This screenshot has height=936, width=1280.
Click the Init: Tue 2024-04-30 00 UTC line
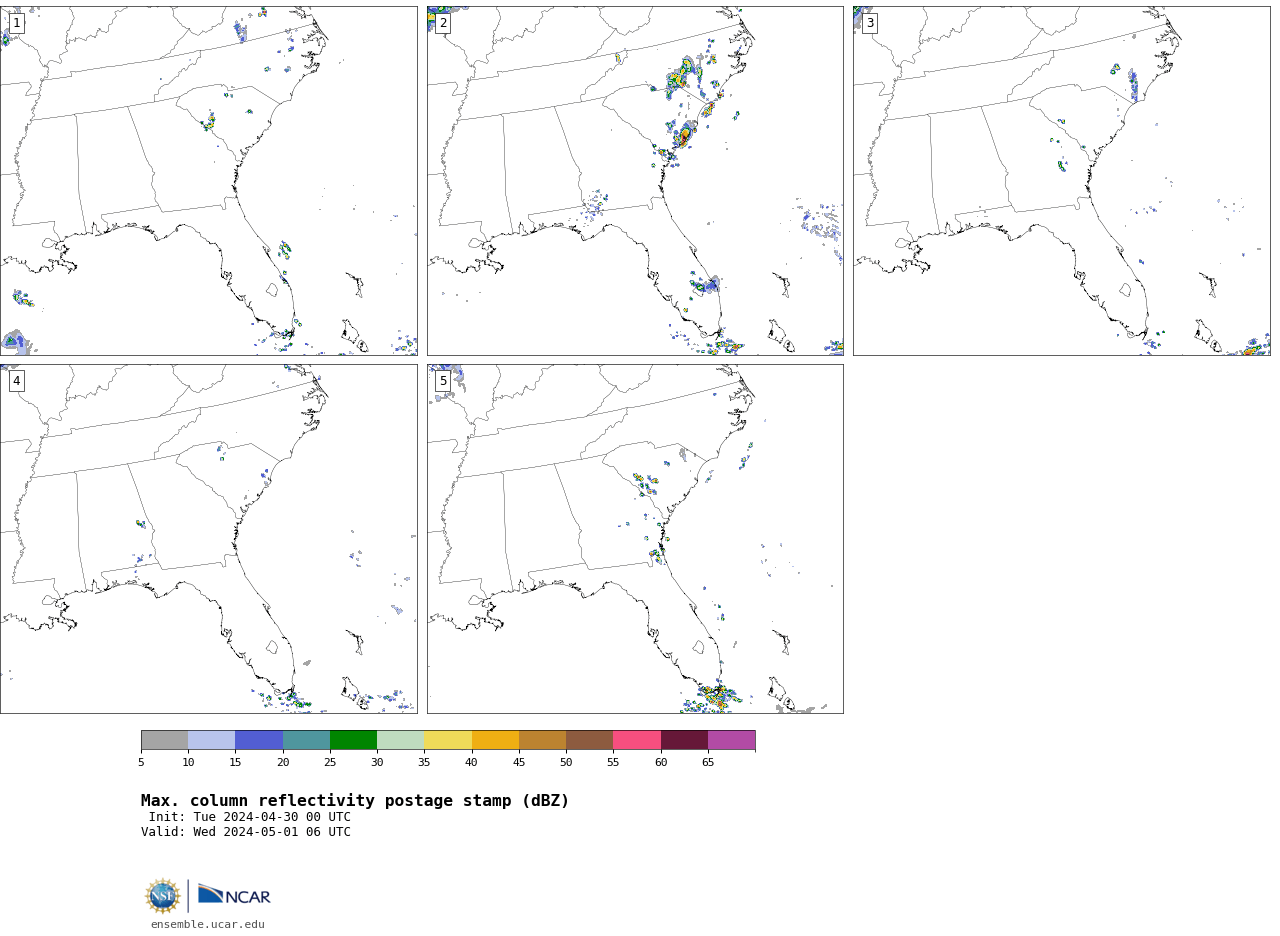[x=250, y=817]
